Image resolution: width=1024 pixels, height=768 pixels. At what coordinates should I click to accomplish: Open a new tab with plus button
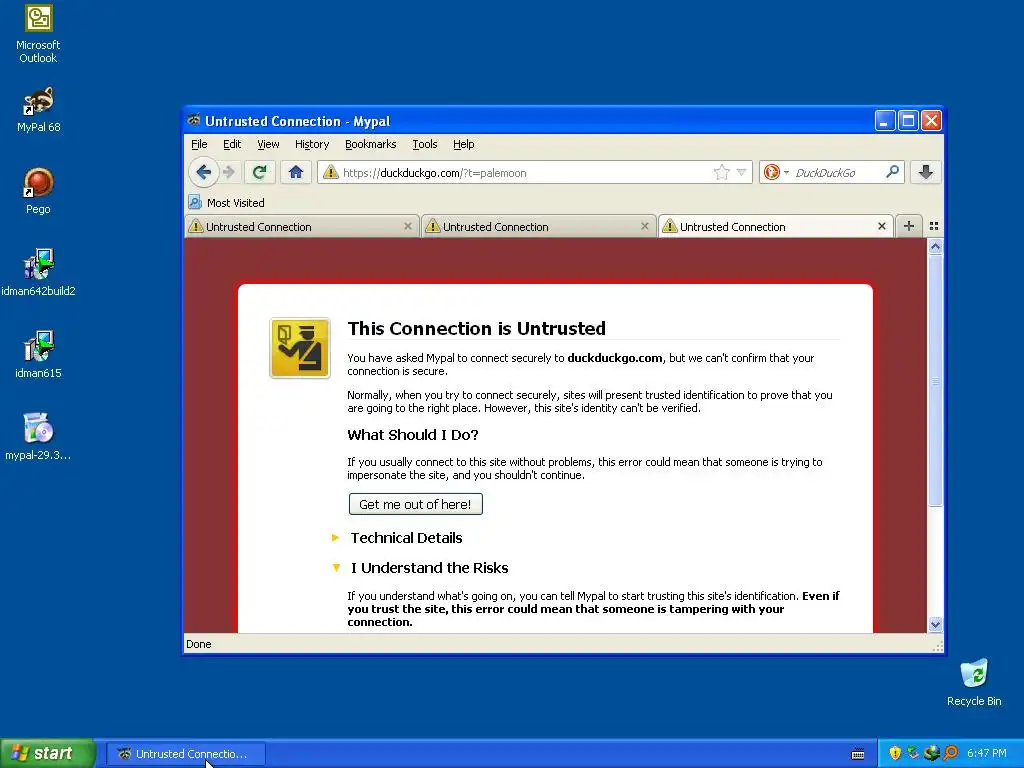point(908,226)
